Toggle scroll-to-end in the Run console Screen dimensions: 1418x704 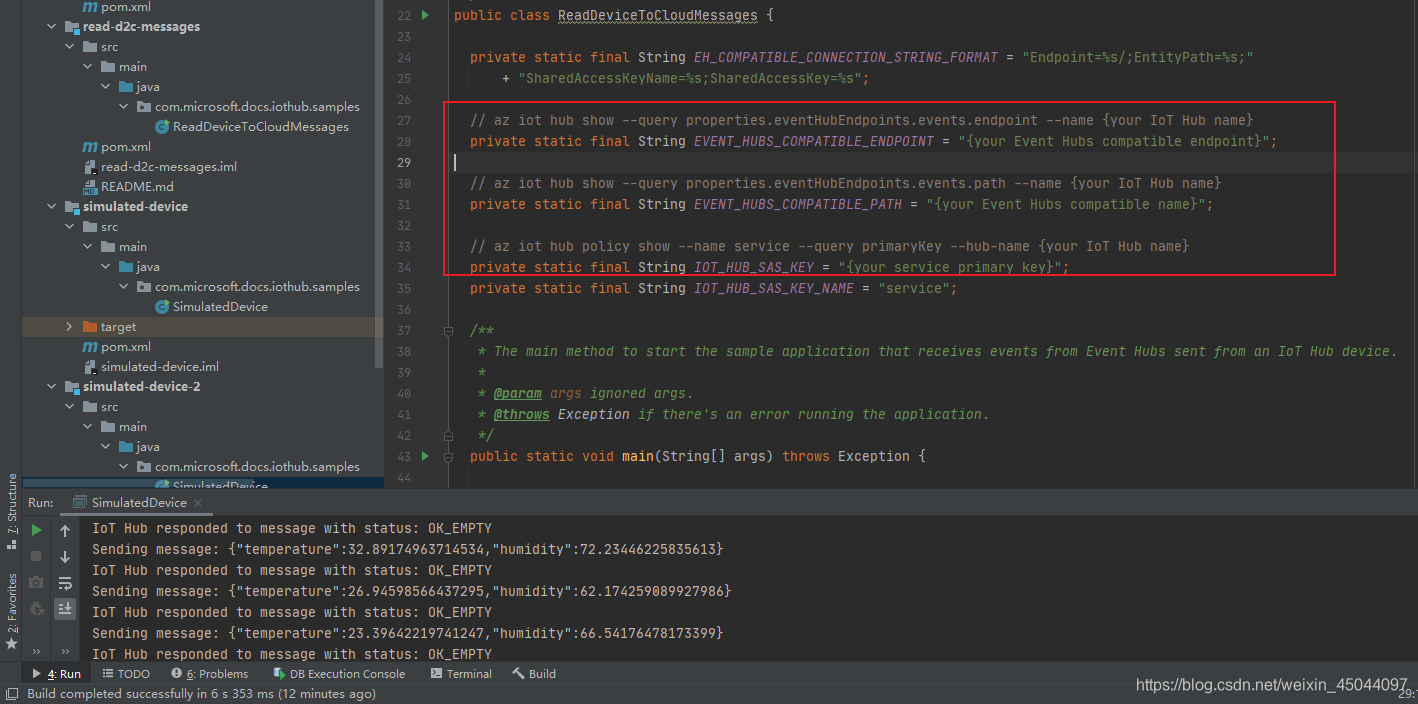[65, 608]
